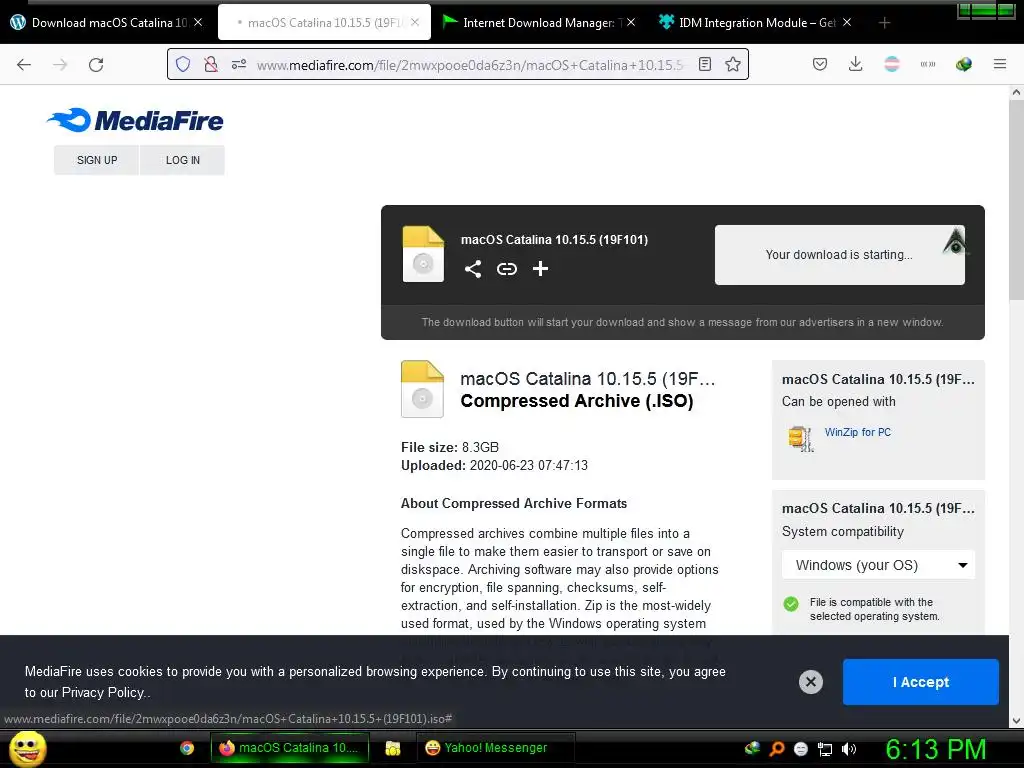Open the Firefox hamburger menu
Screen dimensions: 1024x768
pos(1000,64)
